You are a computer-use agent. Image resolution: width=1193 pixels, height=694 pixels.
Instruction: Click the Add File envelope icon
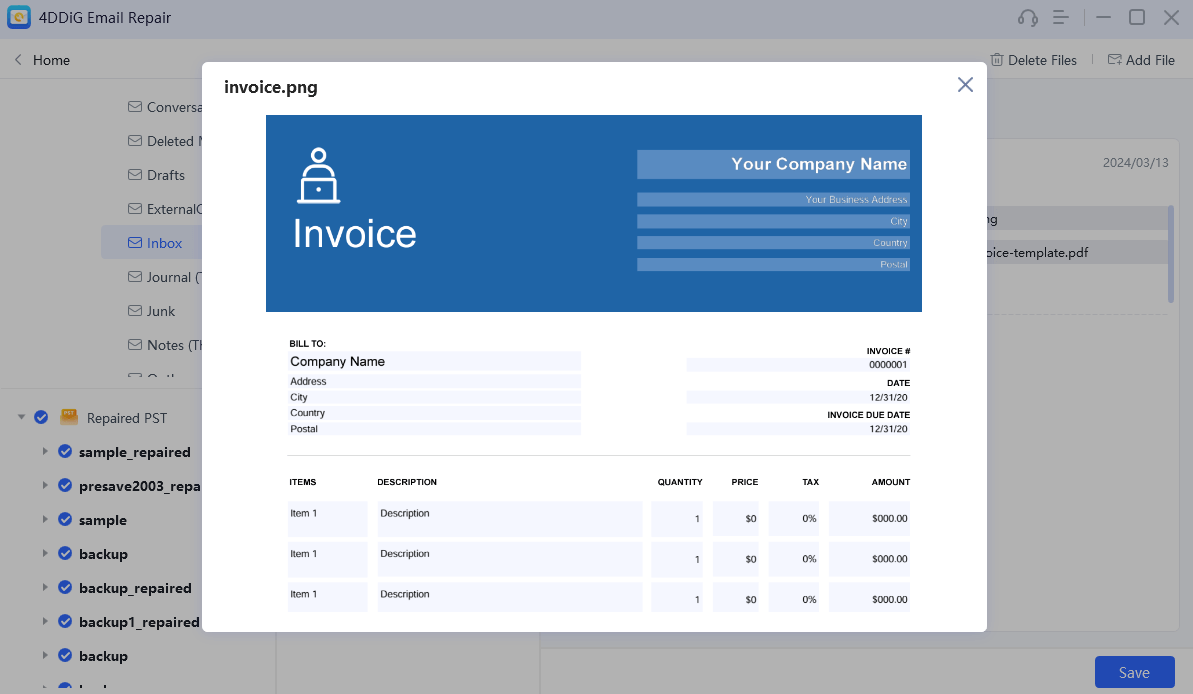(1114, 60)
